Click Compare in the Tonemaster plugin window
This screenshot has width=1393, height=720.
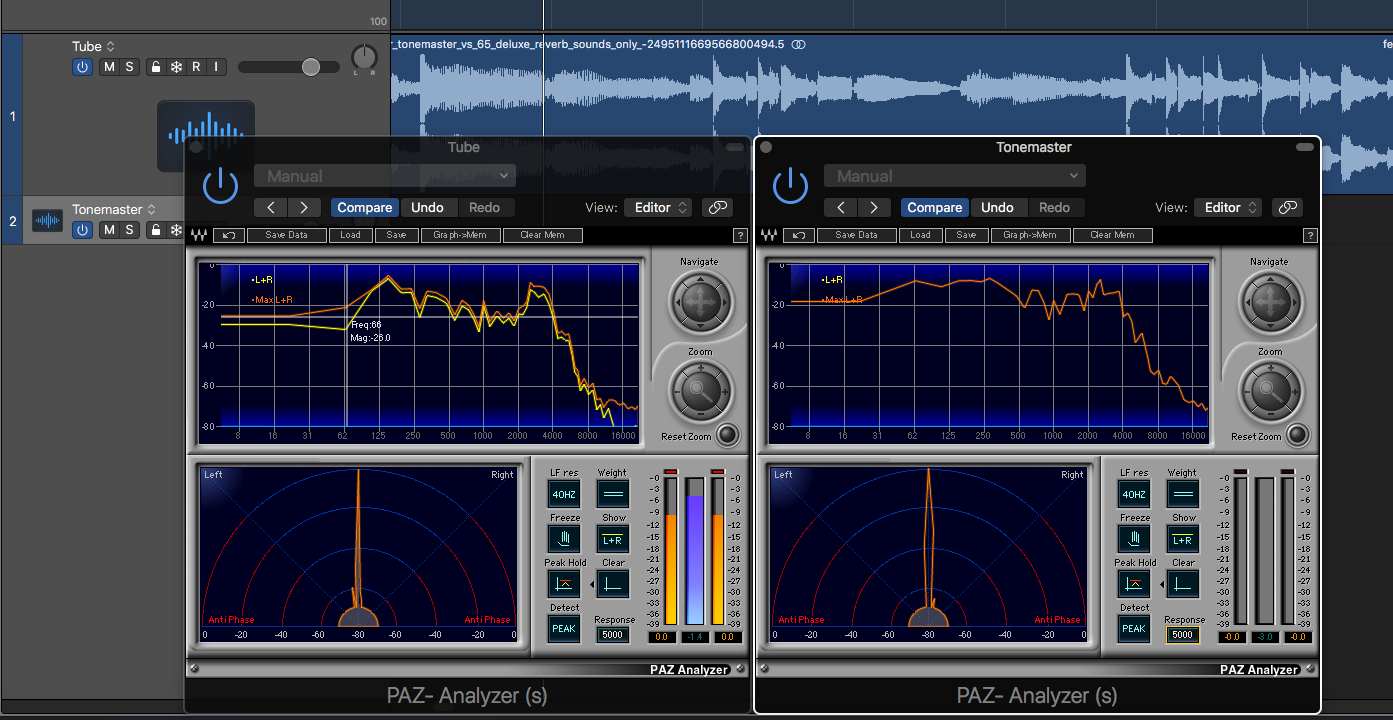point(934,207)
